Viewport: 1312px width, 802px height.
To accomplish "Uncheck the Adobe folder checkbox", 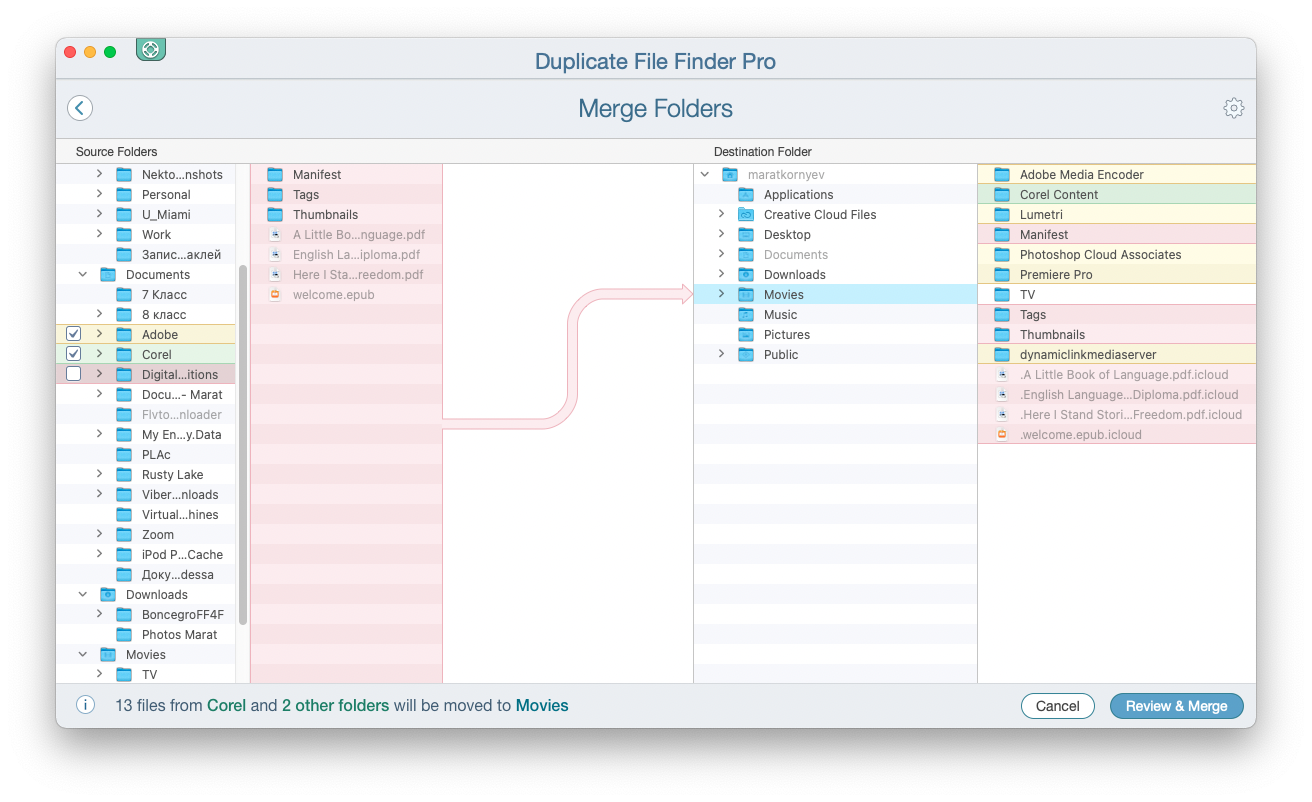I will point(73,334).
